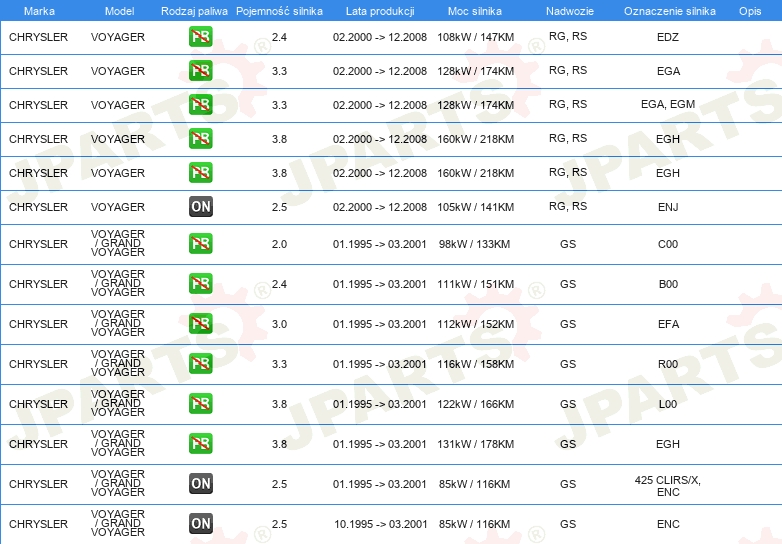Select the engine code cell B00
Image resolution: width=782 pixels, height=544 pixels.
pos(668,284)
